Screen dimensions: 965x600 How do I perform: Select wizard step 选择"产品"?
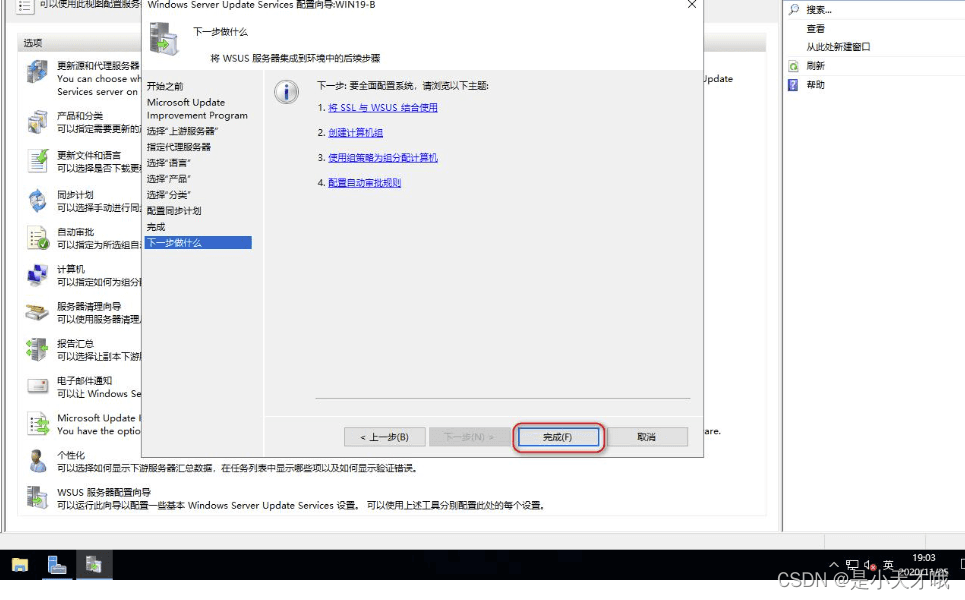(169, 179)
